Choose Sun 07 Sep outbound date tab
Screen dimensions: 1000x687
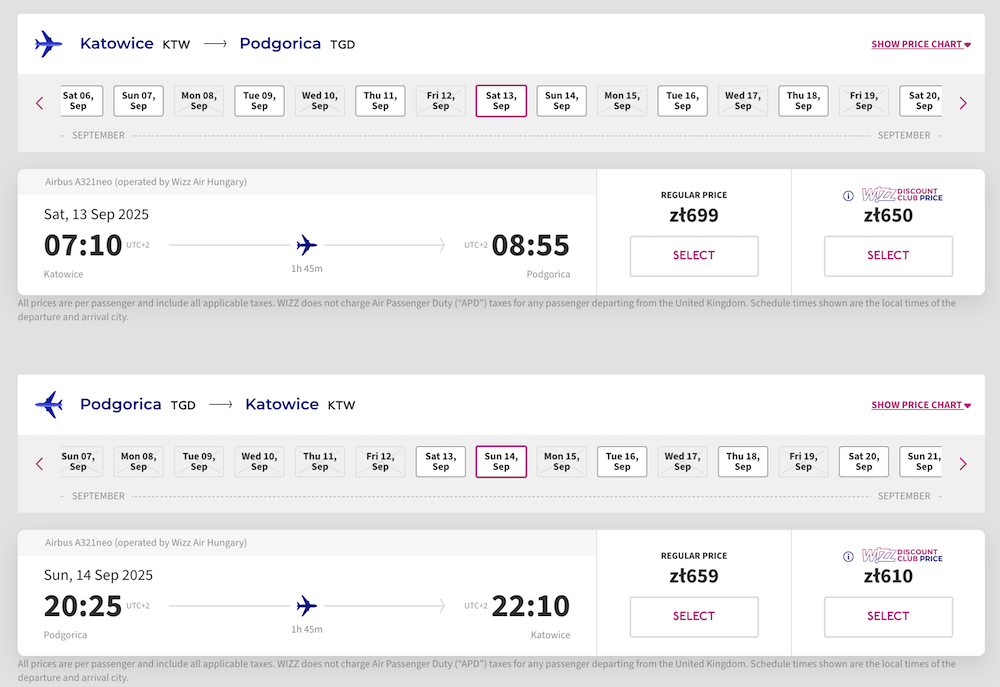(138, 101)
